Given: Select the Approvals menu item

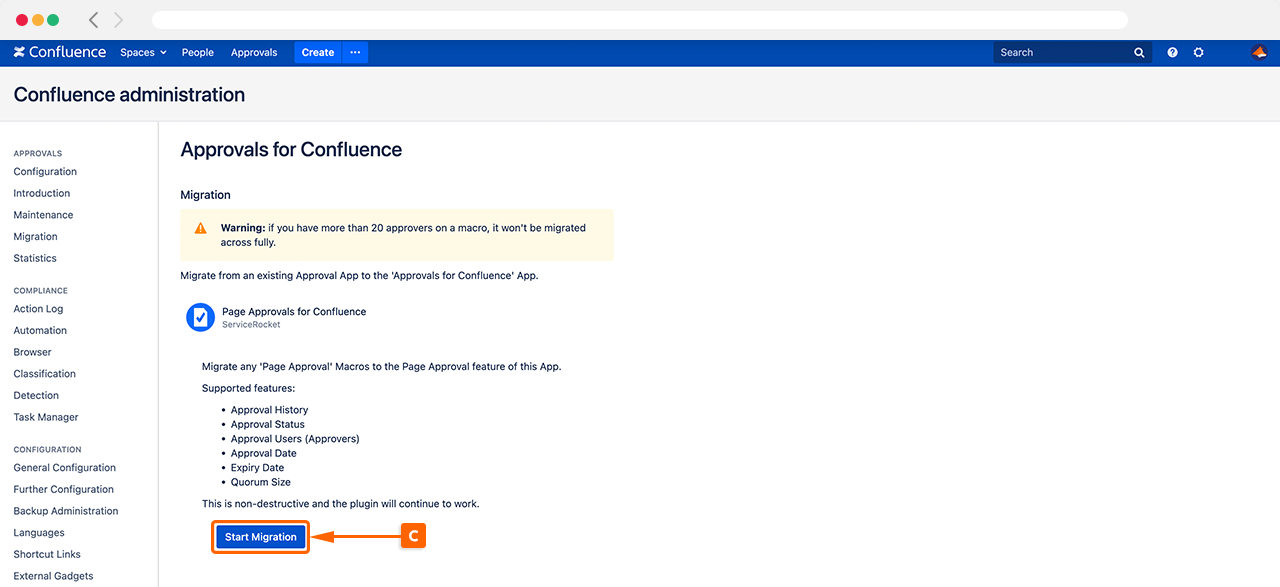Looking at the screenshot, I should (x=254, y=51).
